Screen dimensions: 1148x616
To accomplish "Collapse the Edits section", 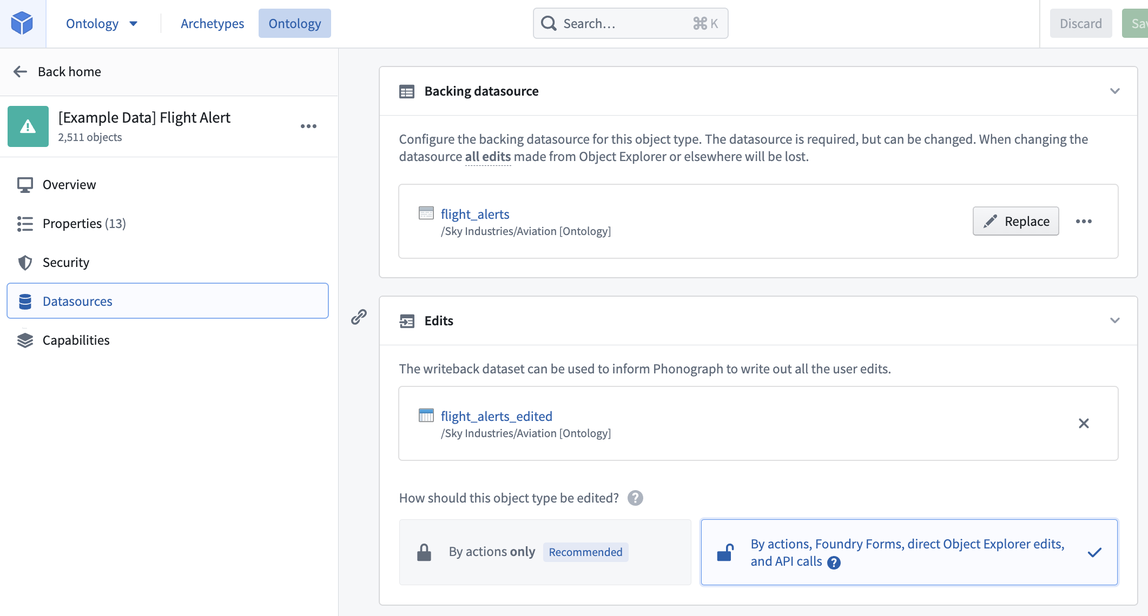I will pos(1114,320).
